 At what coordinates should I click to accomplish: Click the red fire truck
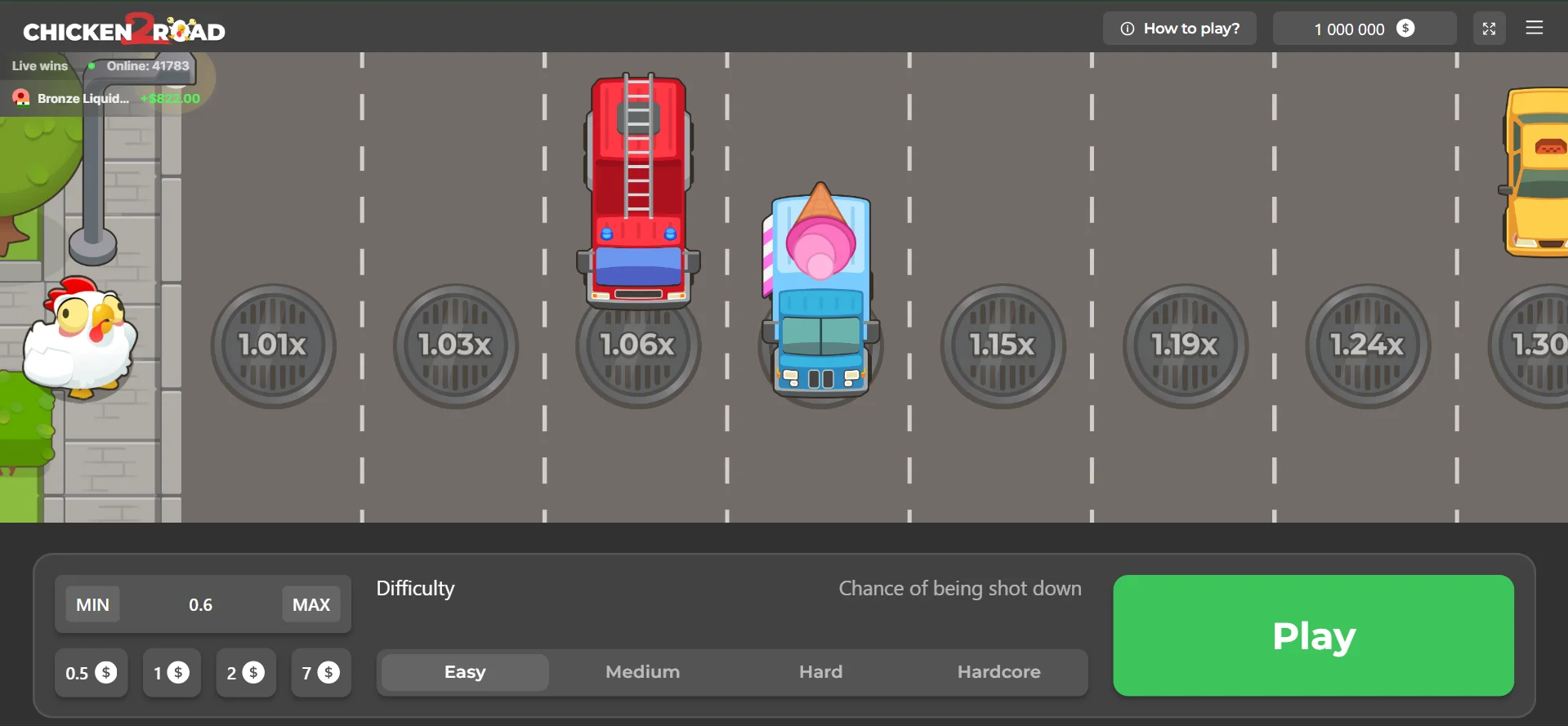(638, 191)
